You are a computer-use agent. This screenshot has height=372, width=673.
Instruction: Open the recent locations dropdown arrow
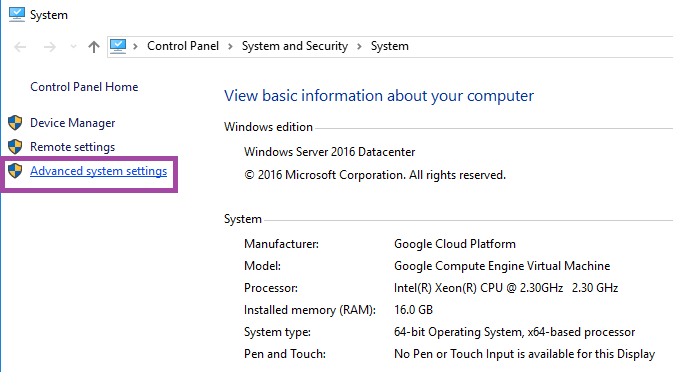(73, 46)
